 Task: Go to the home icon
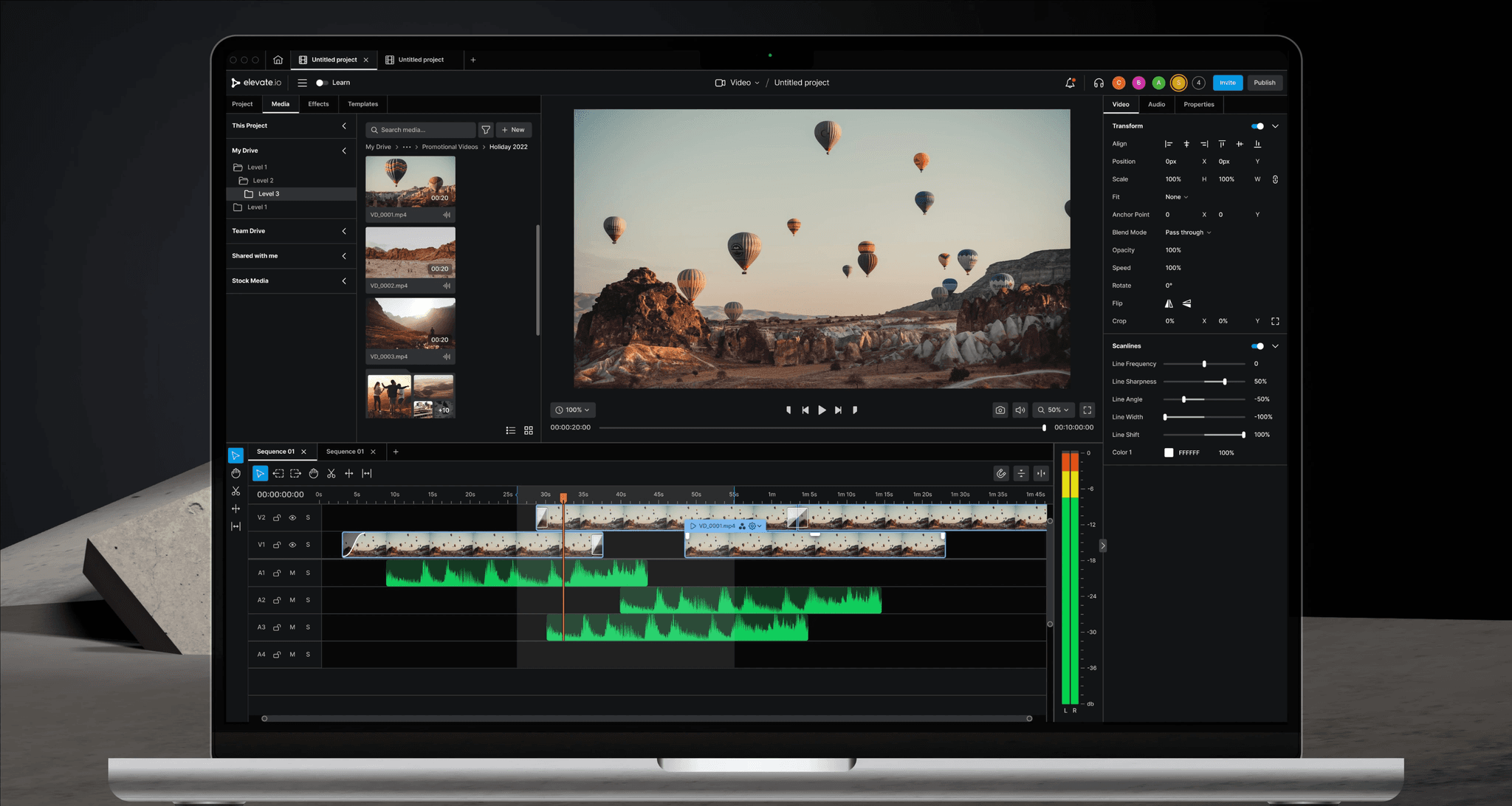[278, 60]
